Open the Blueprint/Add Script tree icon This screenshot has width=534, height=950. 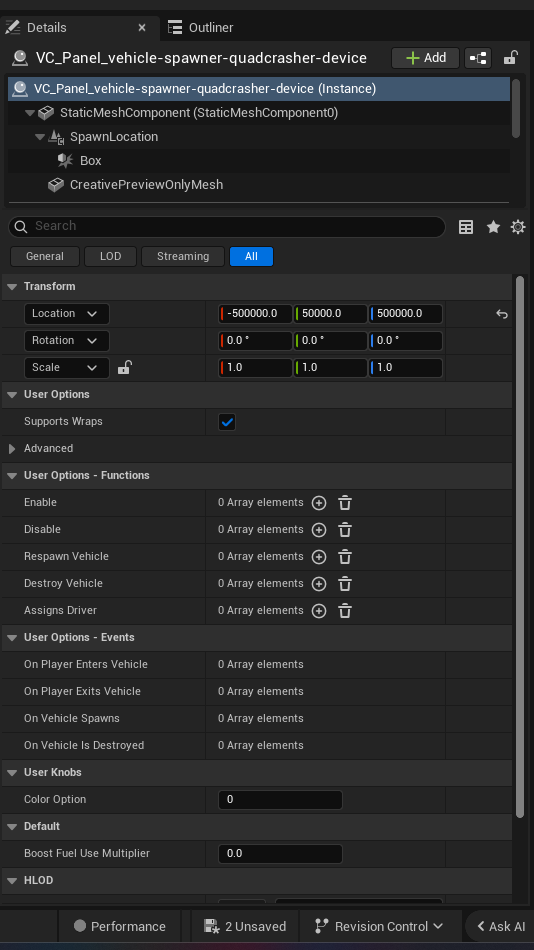click(x=478, y=58)
